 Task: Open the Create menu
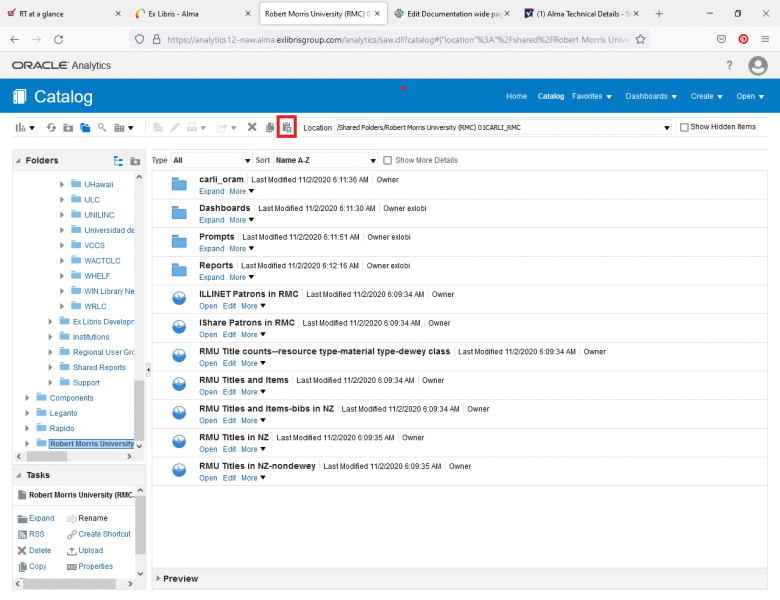[706, 96]
